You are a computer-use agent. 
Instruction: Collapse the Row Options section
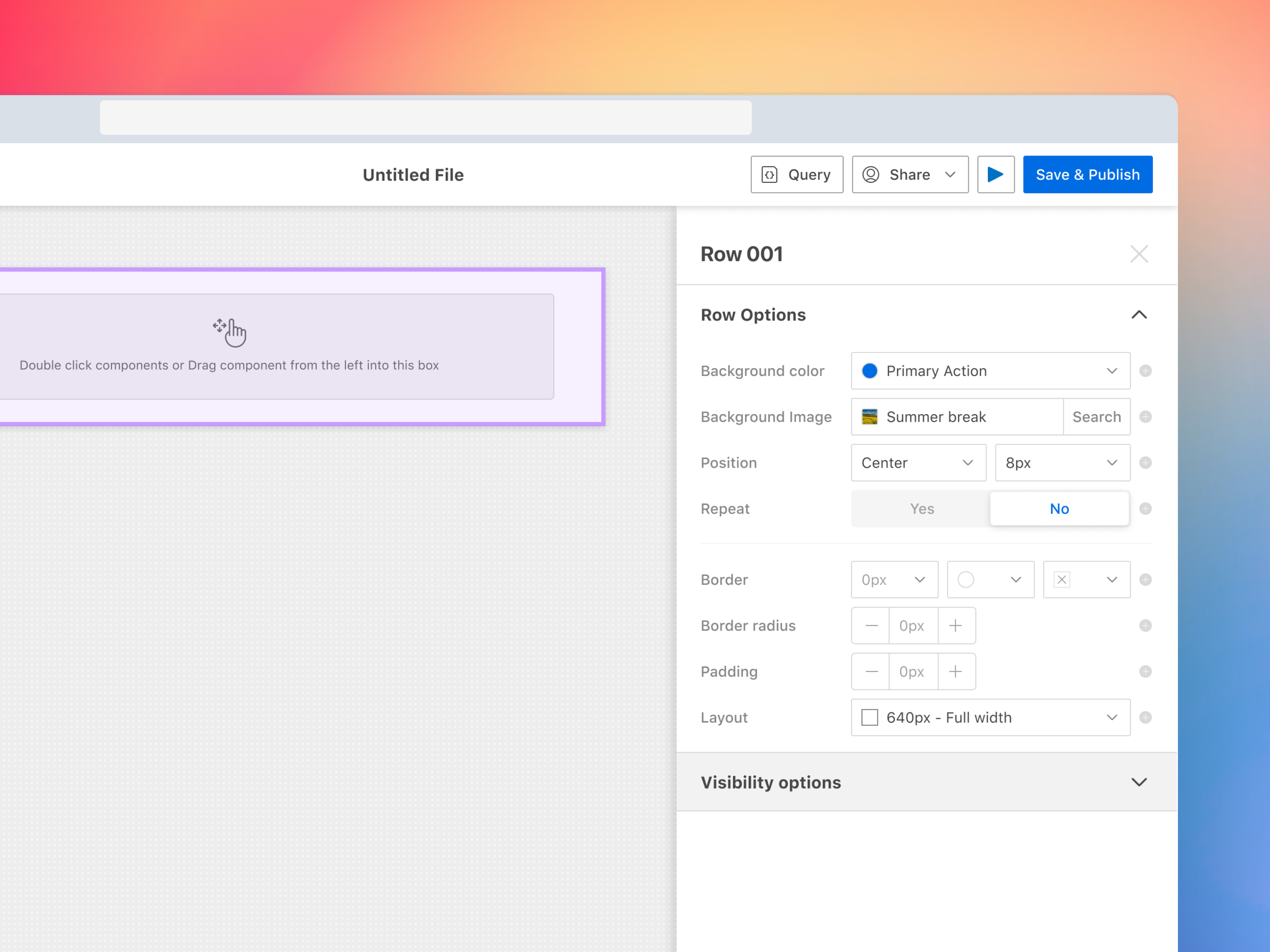1139,315
